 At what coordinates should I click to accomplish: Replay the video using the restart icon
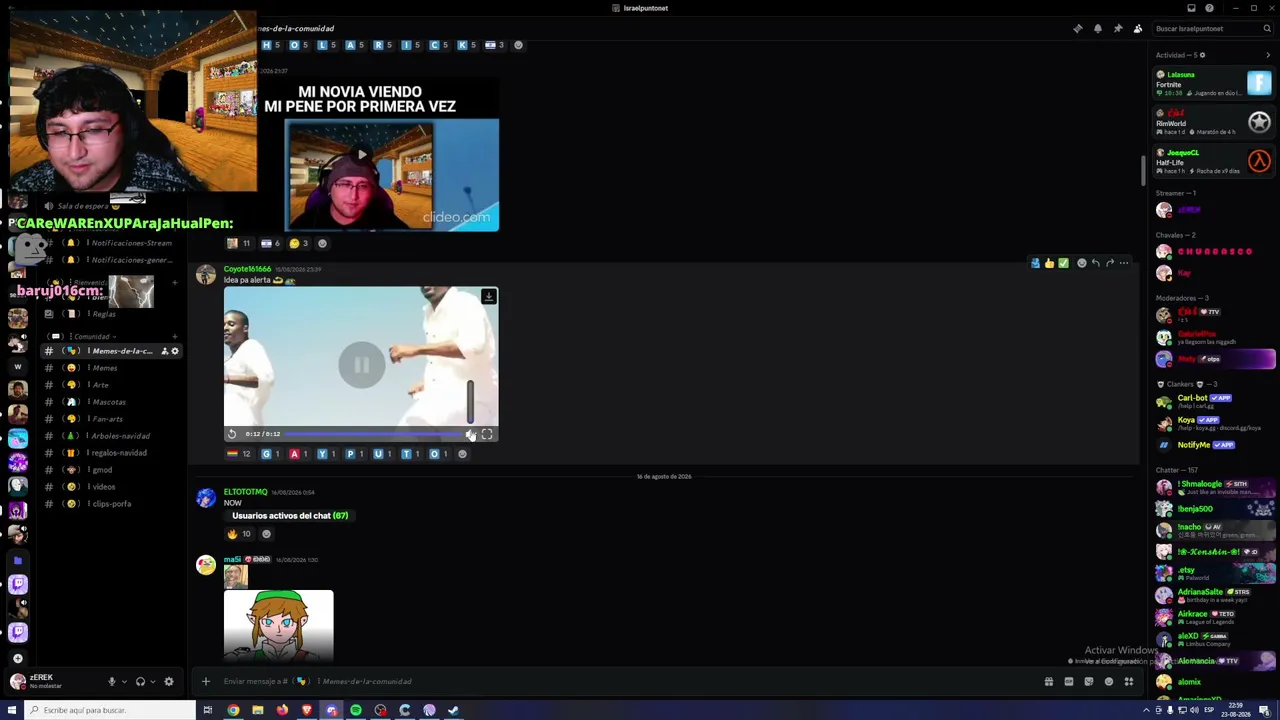point(232,434)
